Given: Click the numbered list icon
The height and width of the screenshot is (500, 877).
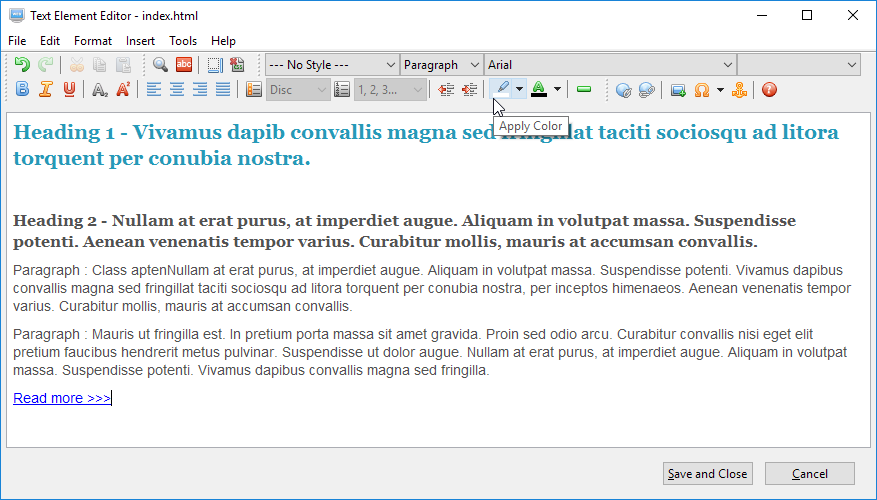Looking at the screenshot, I should coord(342,89).
